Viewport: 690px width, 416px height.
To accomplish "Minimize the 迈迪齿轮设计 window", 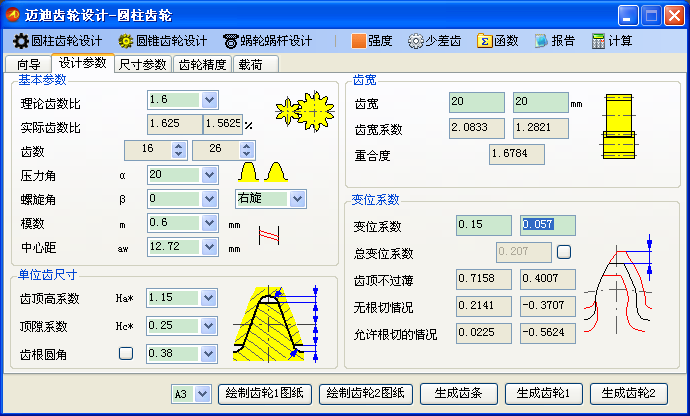I will 628,16.
